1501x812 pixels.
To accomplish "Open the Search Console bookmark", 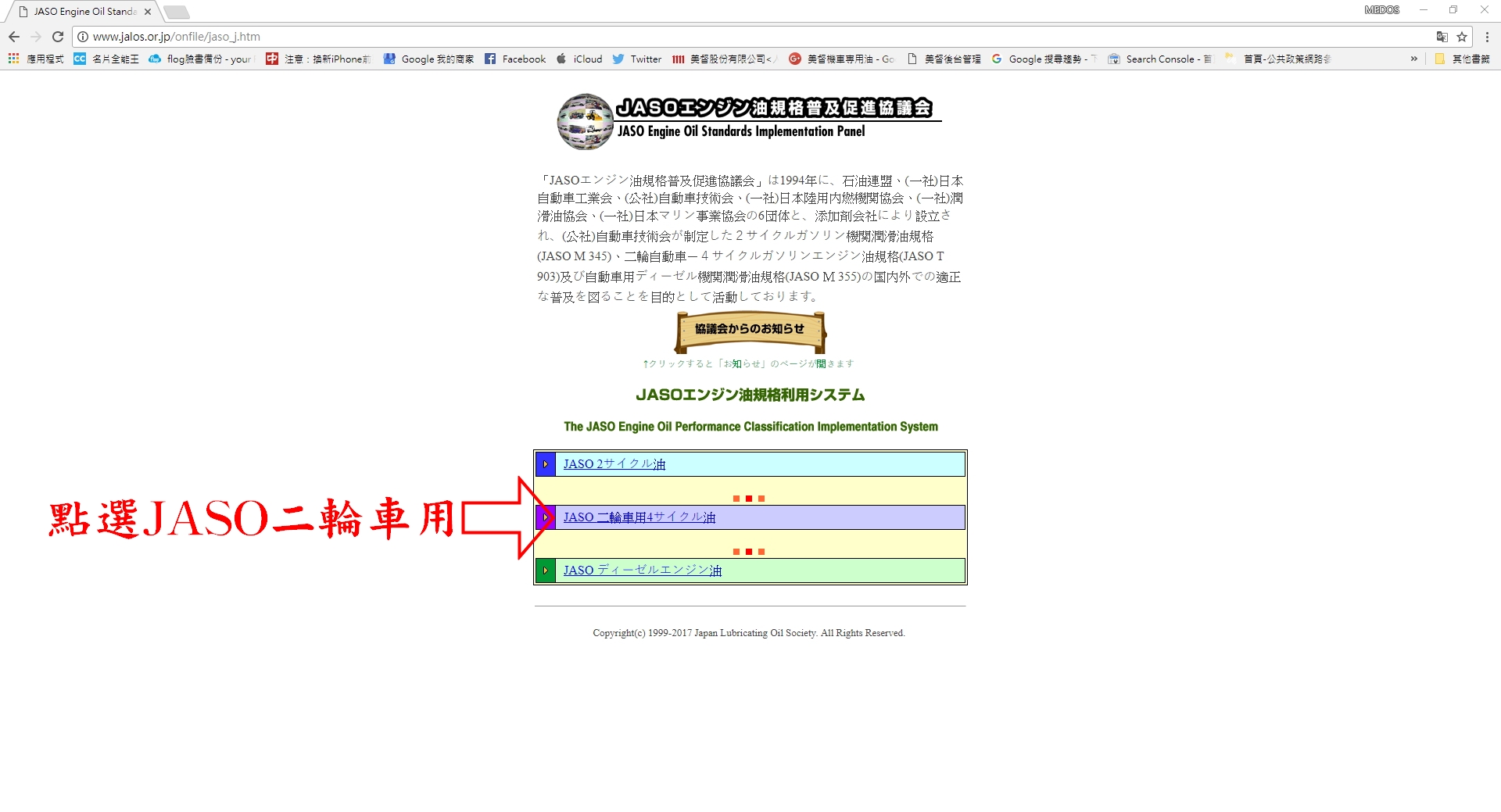I will pos(1160,59).
